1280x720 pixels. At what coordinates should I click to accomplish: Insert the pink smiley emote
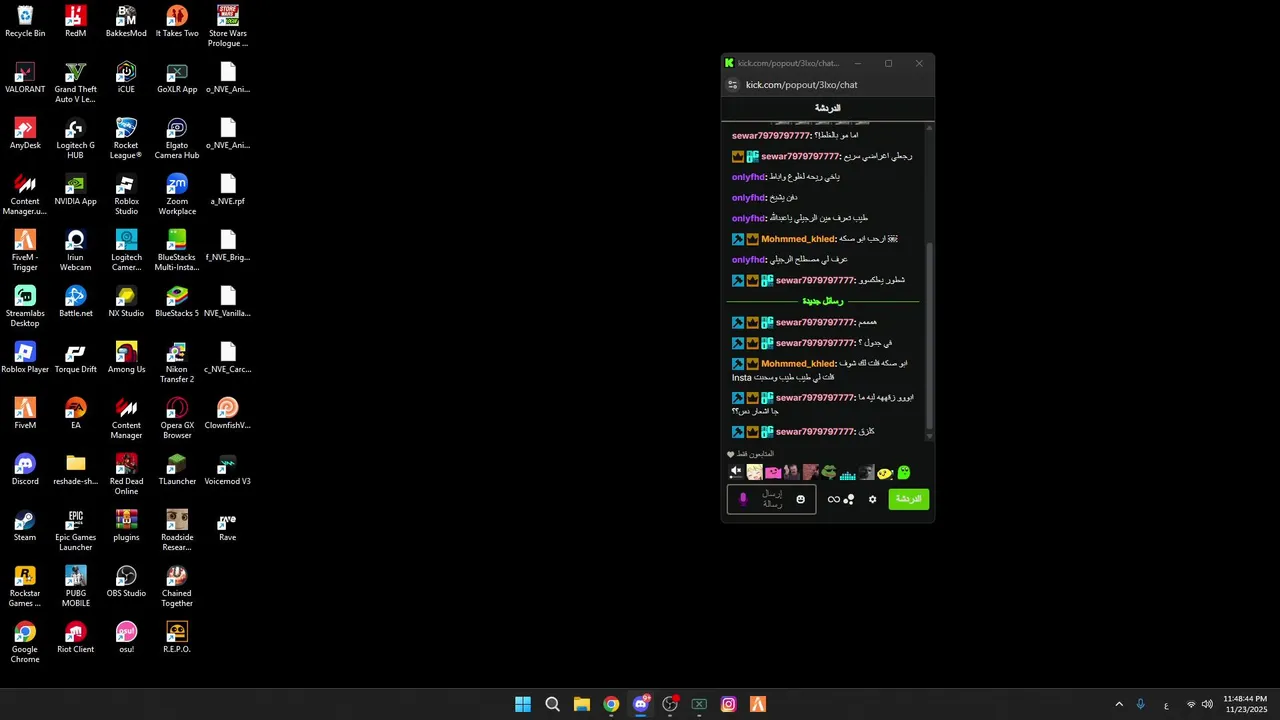(x=773, y=472)
